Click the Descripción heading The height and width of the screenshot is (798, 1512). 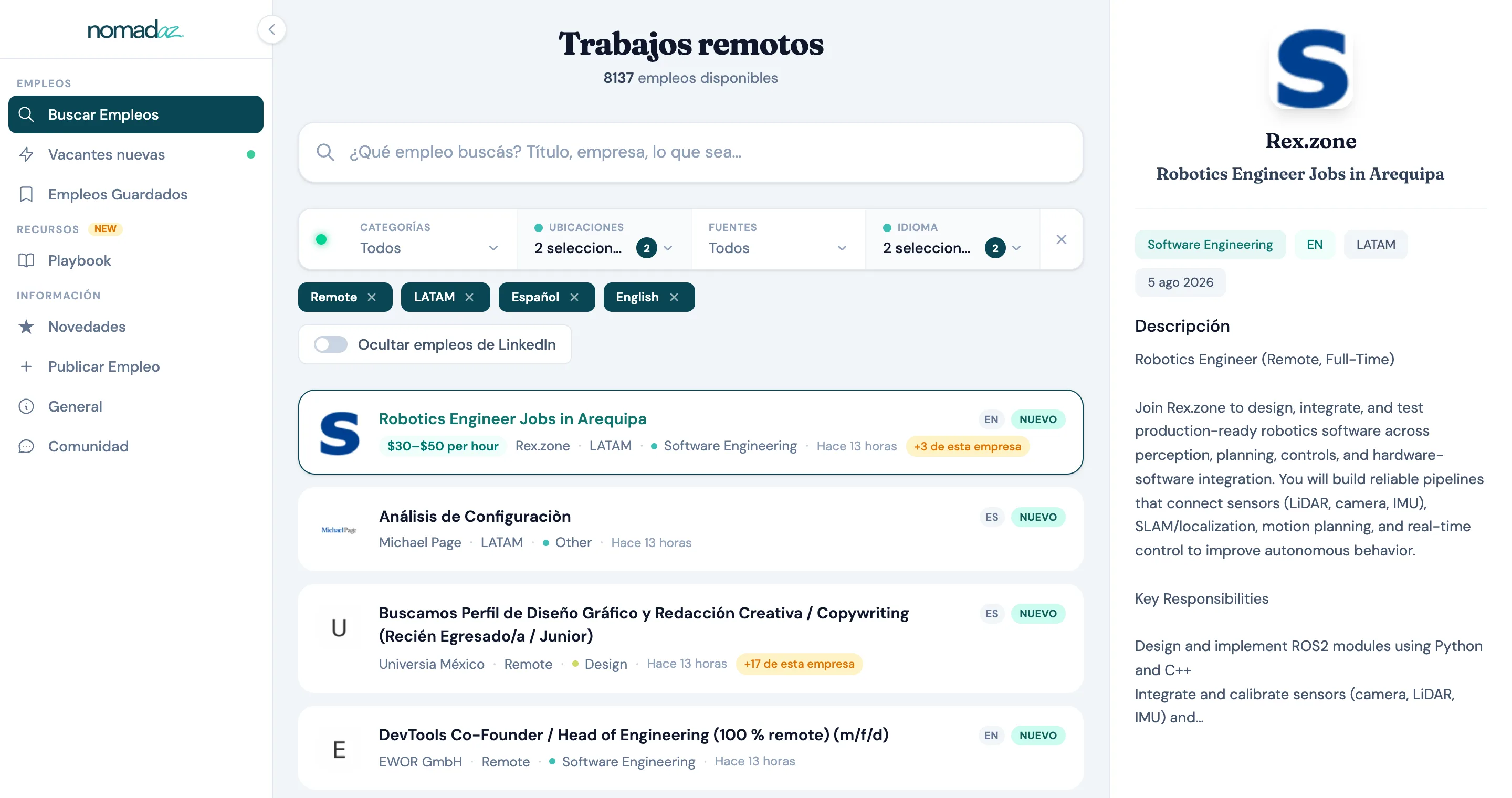click(1182, 325)
